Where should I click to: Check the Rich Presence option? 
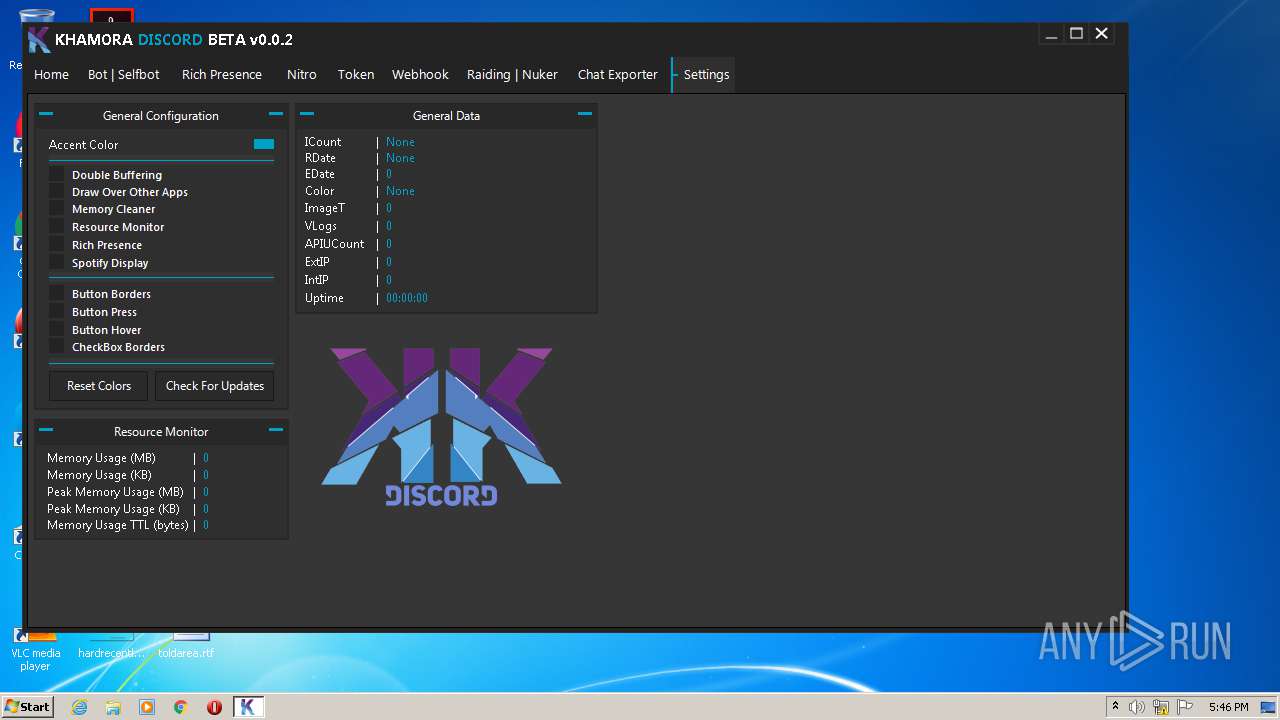click(57, 245)
